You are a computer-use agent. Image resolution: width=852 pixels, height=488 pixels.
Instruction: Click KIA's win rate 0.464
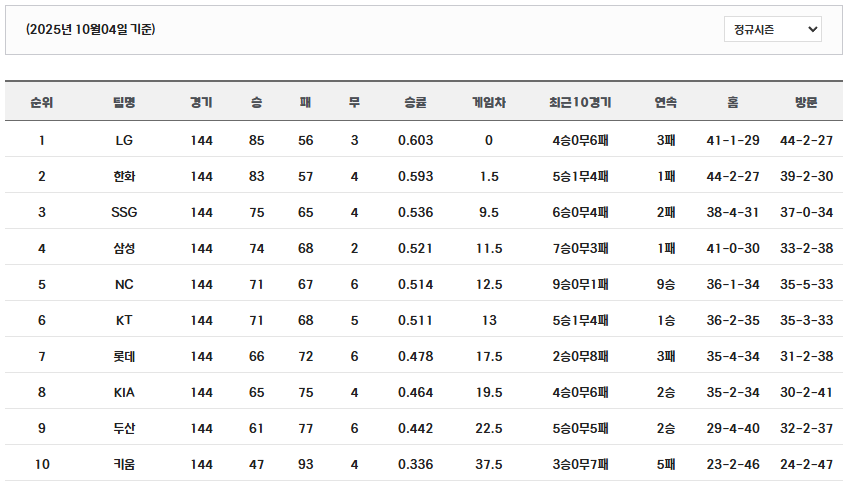click(x=415, y=392)
